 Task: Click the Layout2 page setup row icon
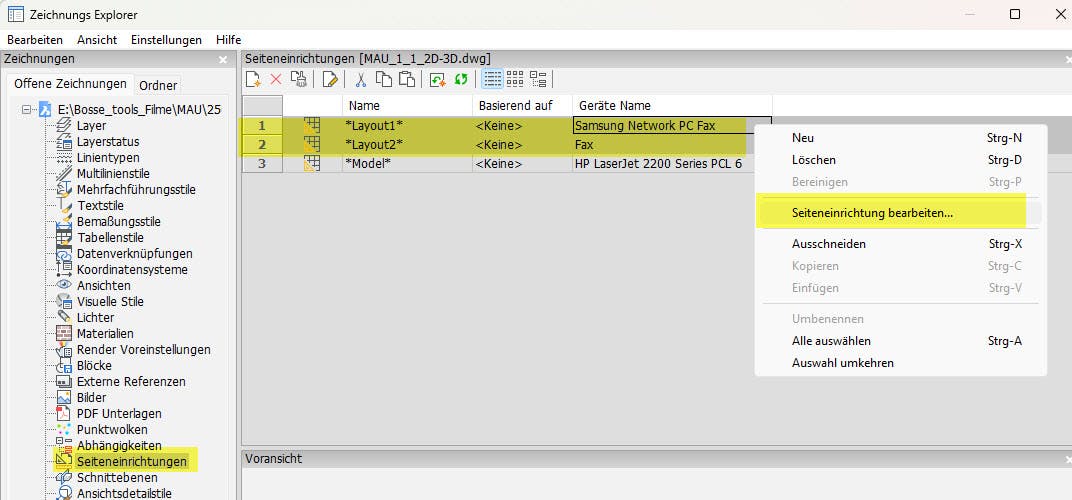(312, 144)
